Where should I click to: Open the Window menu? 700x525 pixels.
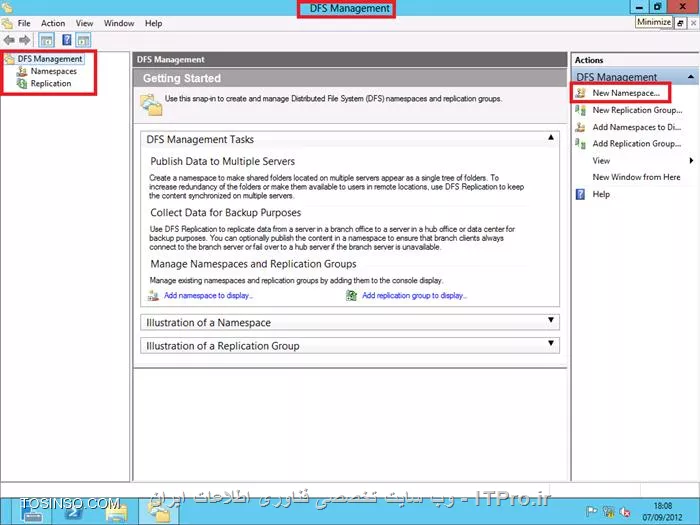(x=119, y=23)
